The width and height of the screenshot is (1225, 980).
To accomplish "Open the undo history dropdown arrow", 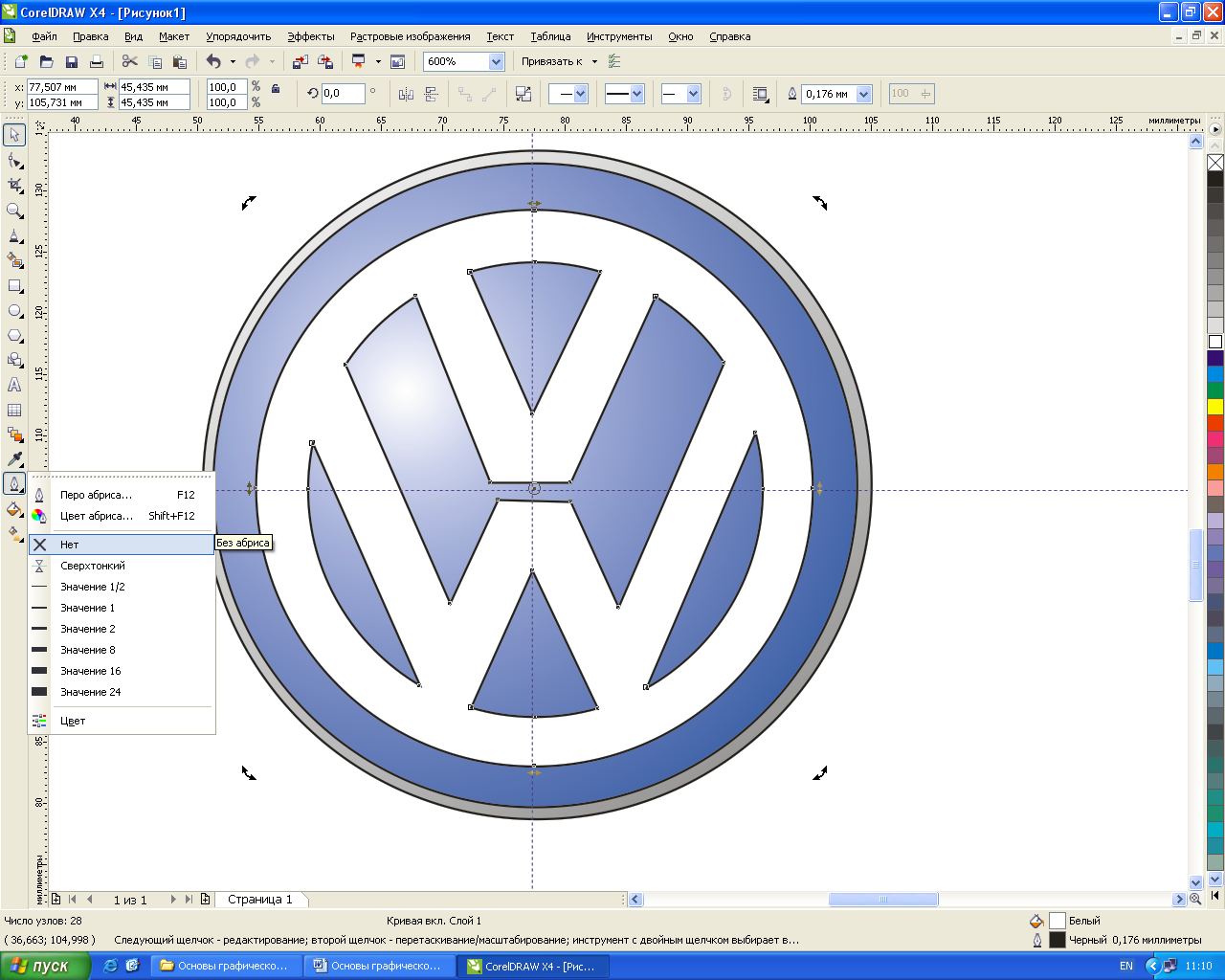I will coord(233,61).
